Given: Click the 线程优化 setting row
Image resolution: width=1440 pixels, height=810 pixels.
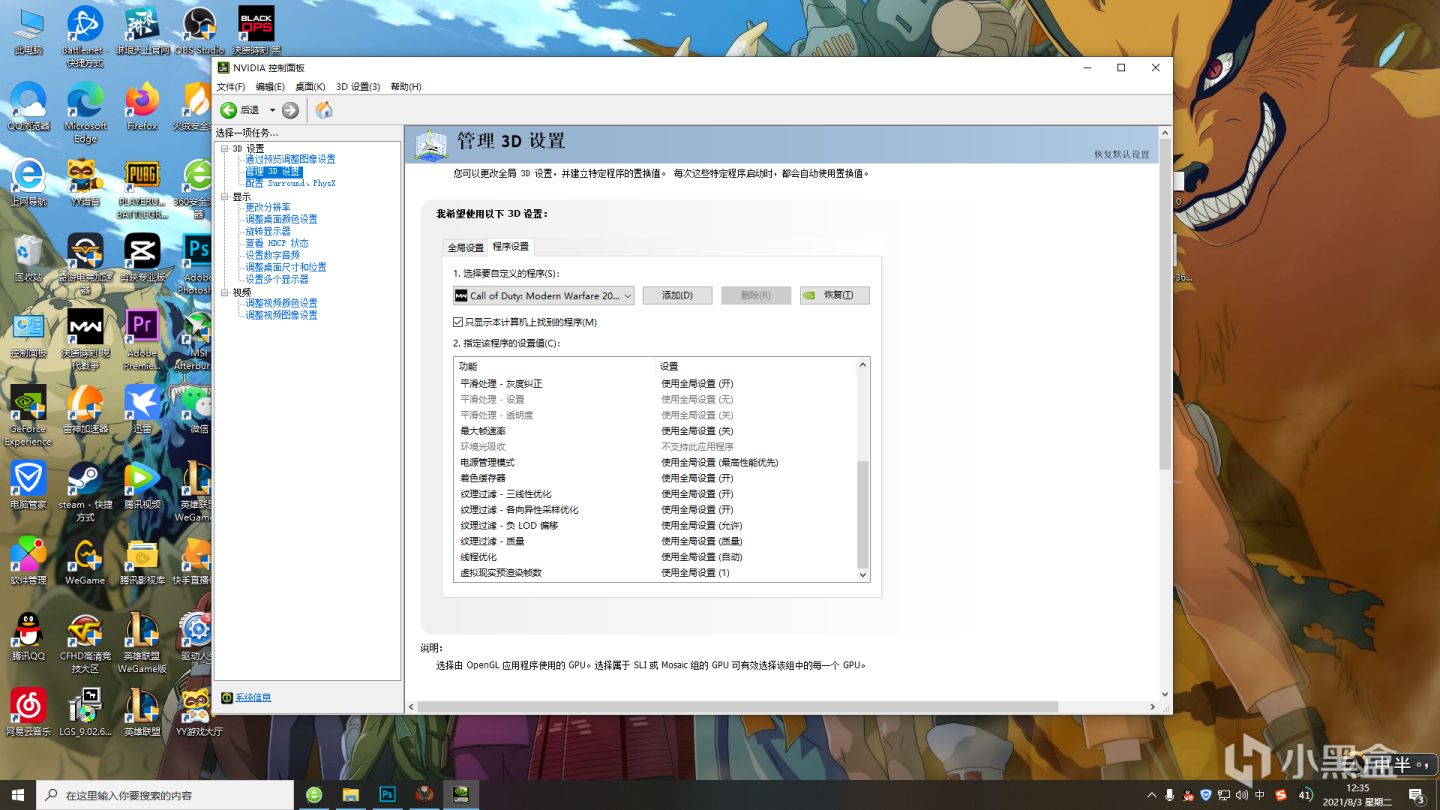Looking at the screenshot, I should [x=655, y=557].
